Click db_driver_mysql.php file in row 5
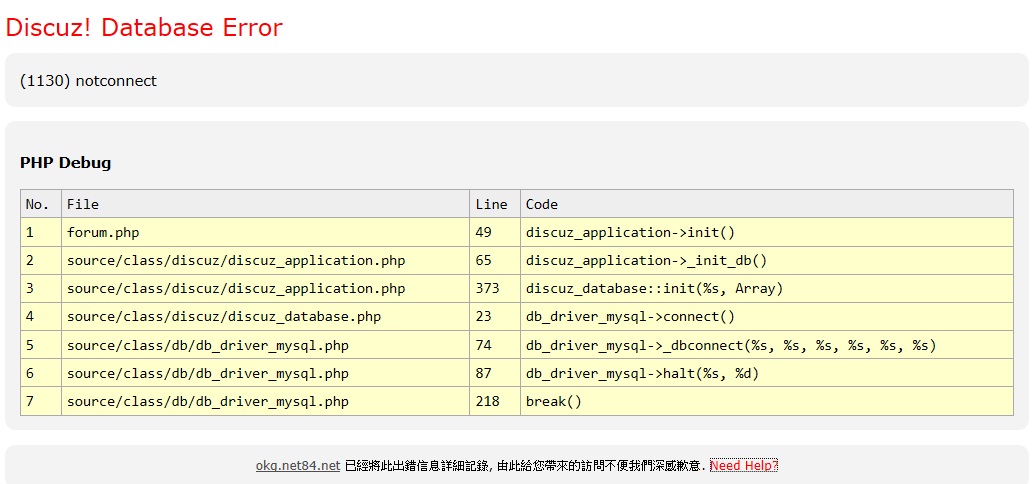The width and height of the screenshot is (1032, 484). [265, 345]
